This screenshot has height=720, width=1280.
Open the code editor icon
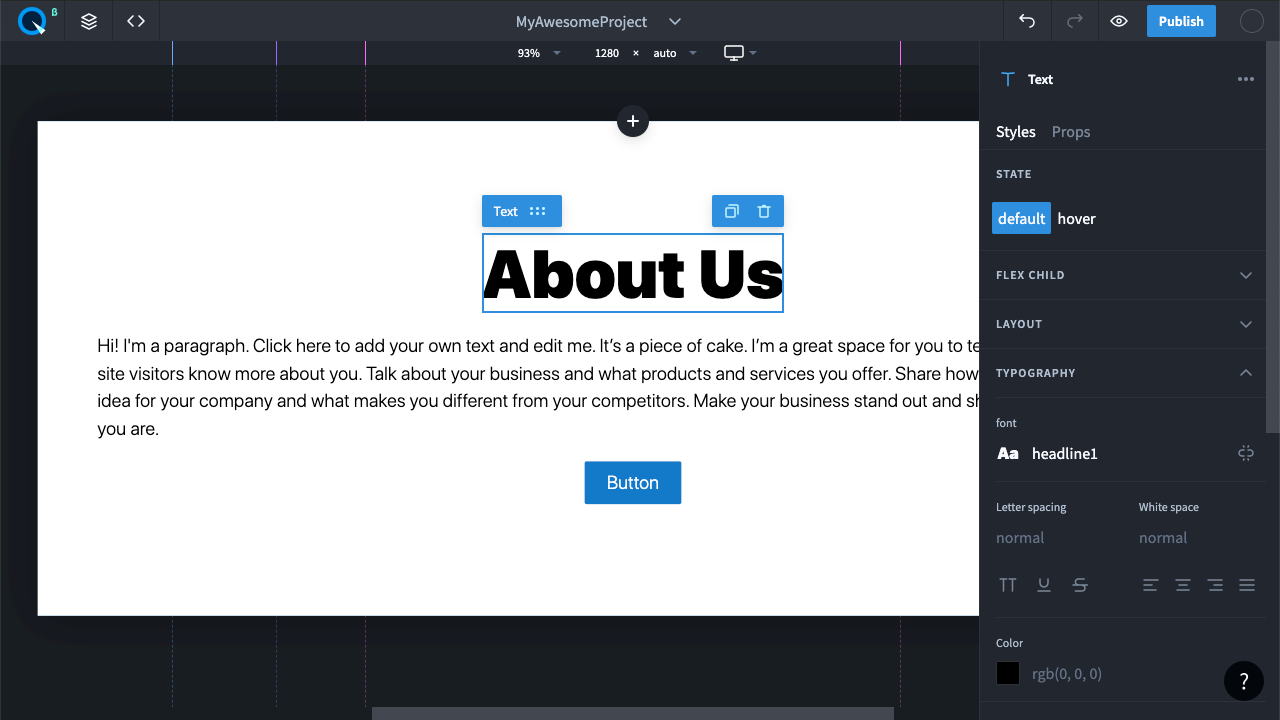point(136,21)
